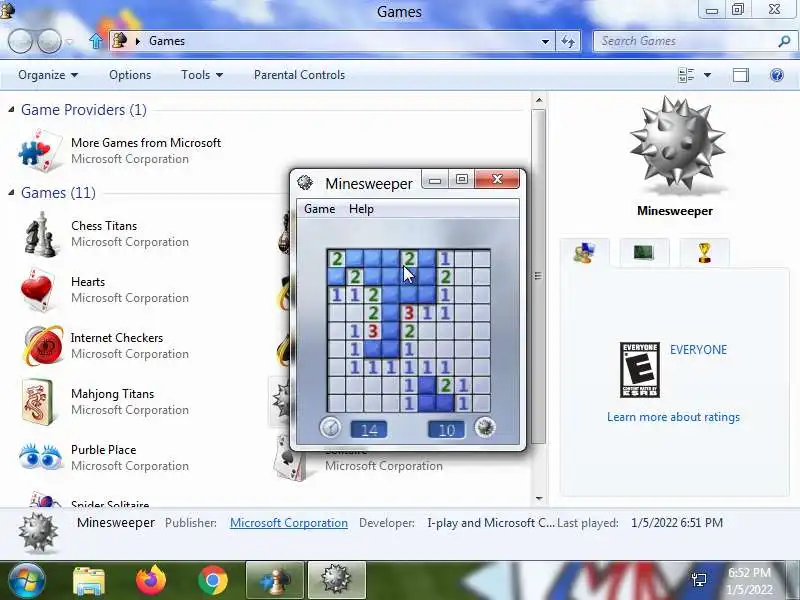This screenshot has width=800, height=600.
Task: Select Mahjong Titans name text
Action: (x=112, y=394)
